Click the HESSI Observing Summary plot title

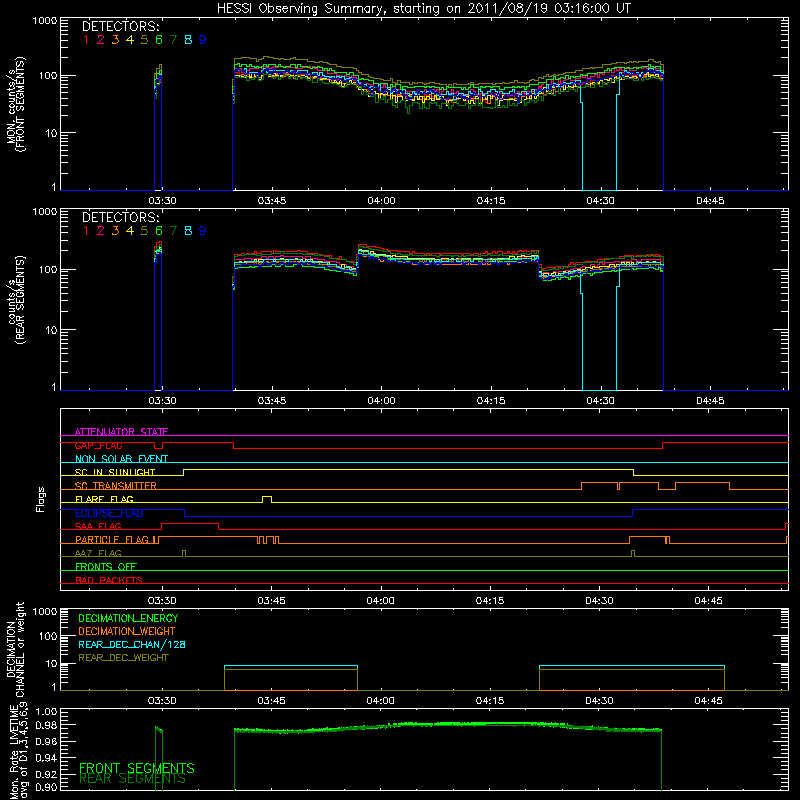(x=424, y=9)
